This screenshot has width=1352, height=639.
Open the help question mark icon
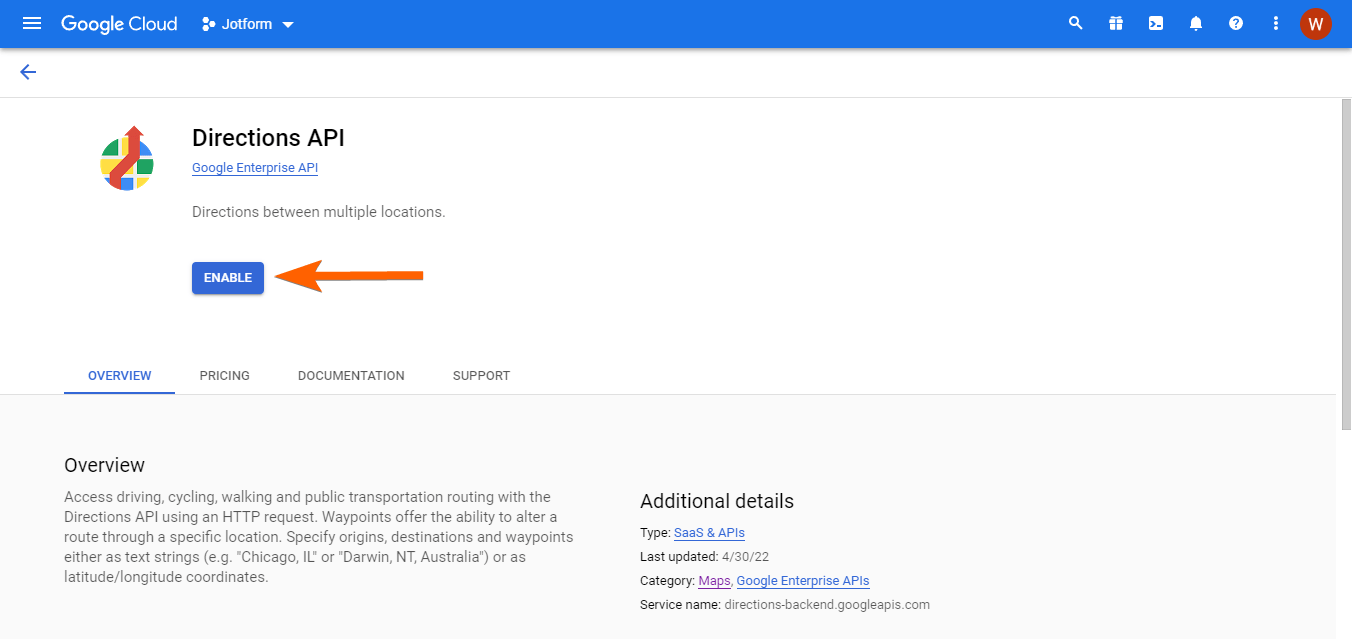tap(1236, 23)
